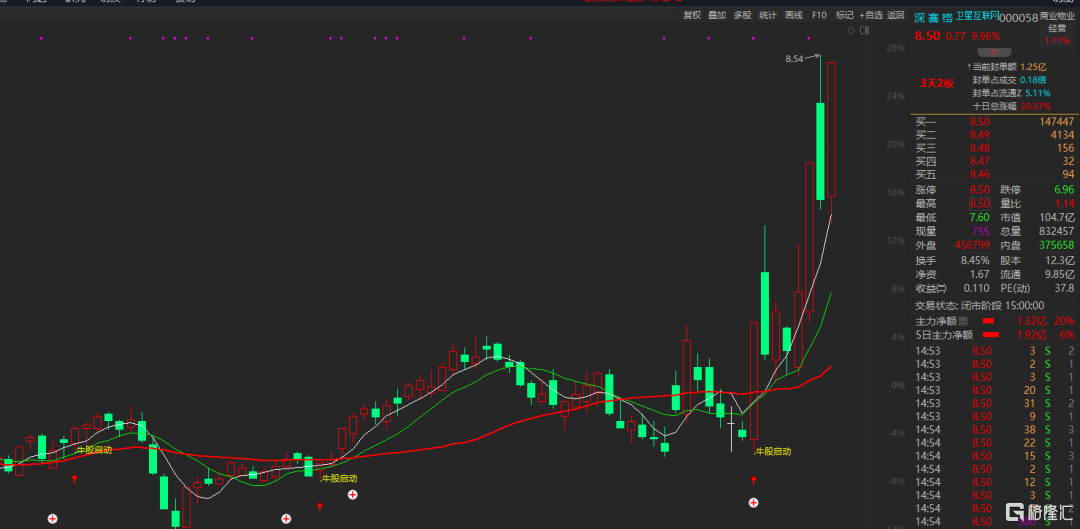Image resolution: width=1080 pixels, height=529 pixels.
Task: Click the tall green candlestick near 8.54
Action: 820,151
